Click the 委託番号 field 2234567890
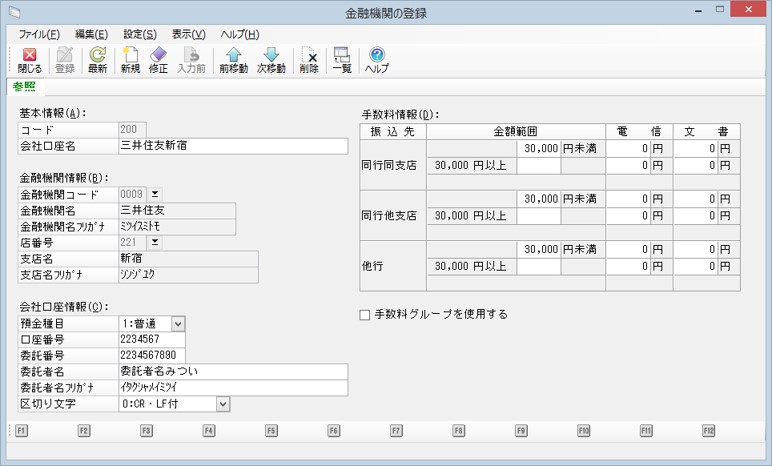The image size is (772, 466). 152,356
